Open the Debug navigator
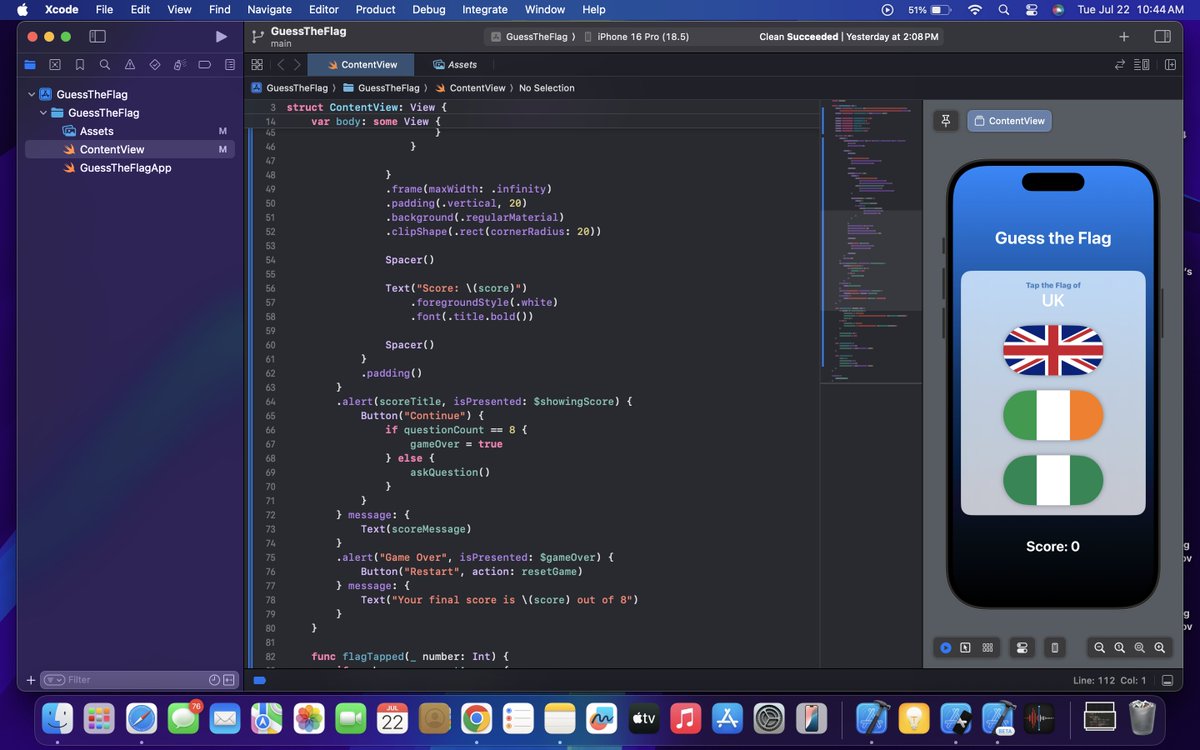The image size is (1200, 750). coord(180,64)
